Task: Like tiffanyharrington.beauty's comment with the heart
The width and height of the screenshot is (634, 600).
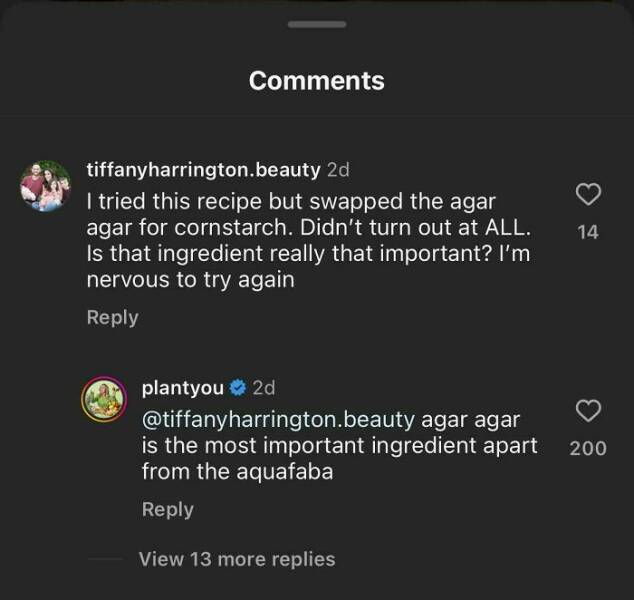Action: pos(589,193)
